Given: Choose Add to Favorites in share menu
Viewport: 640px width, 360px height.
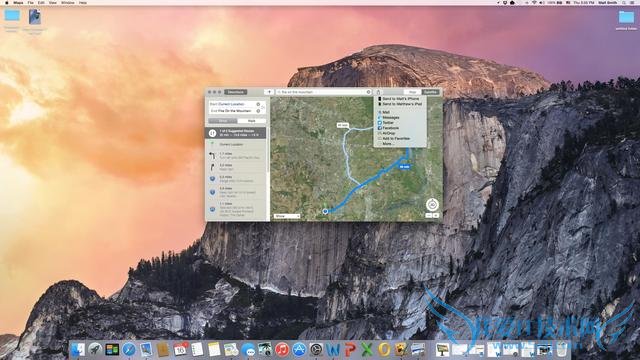Looking at the screenshot, I should (400, 138).
